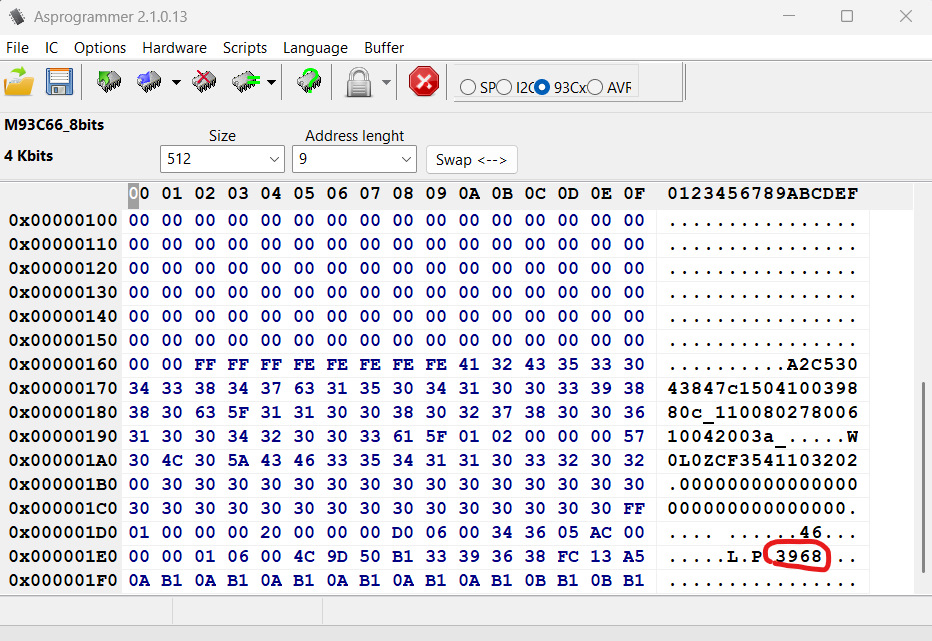Click the Swap <--> button

click(x=471, y=159)
